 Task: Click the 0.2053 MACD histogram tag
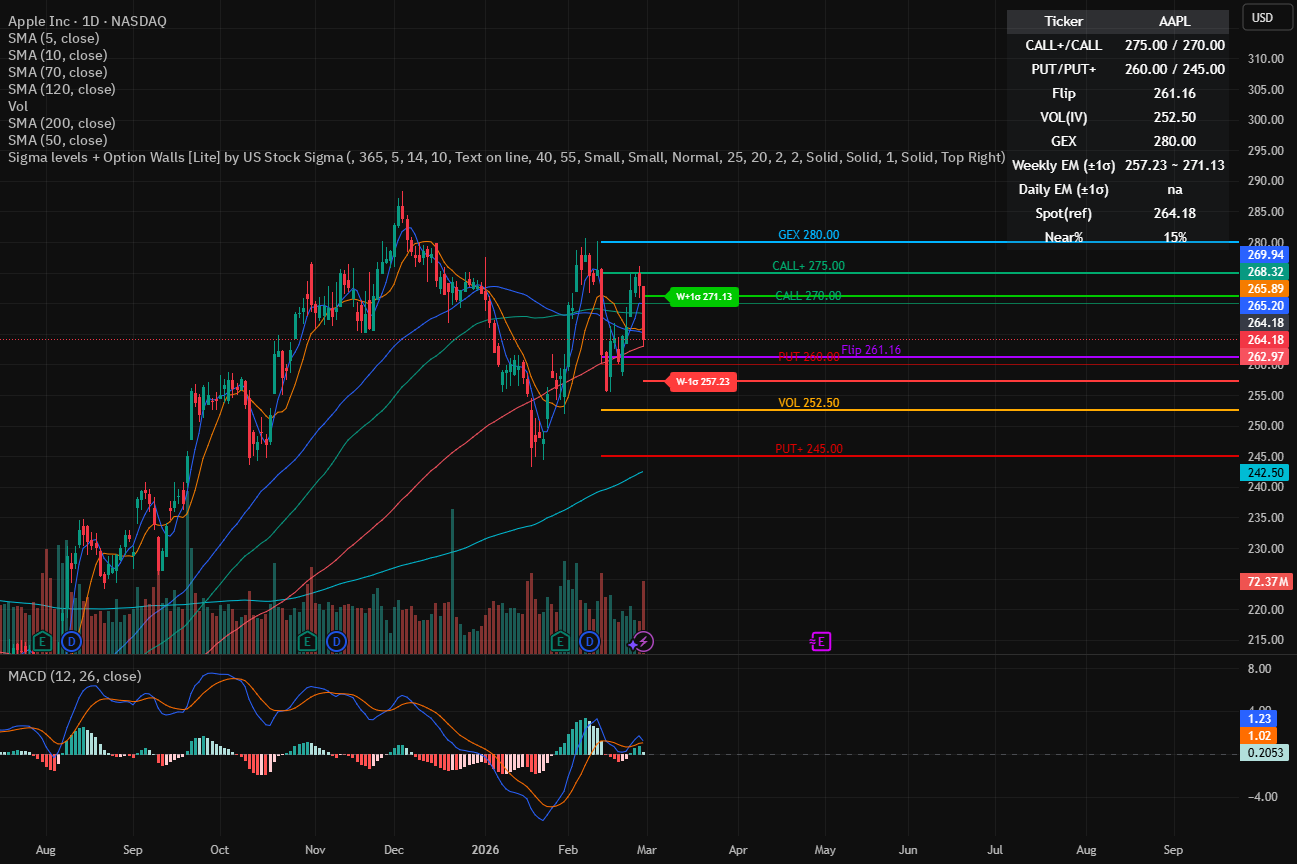pyautogui.click(x=1266, y=752)
